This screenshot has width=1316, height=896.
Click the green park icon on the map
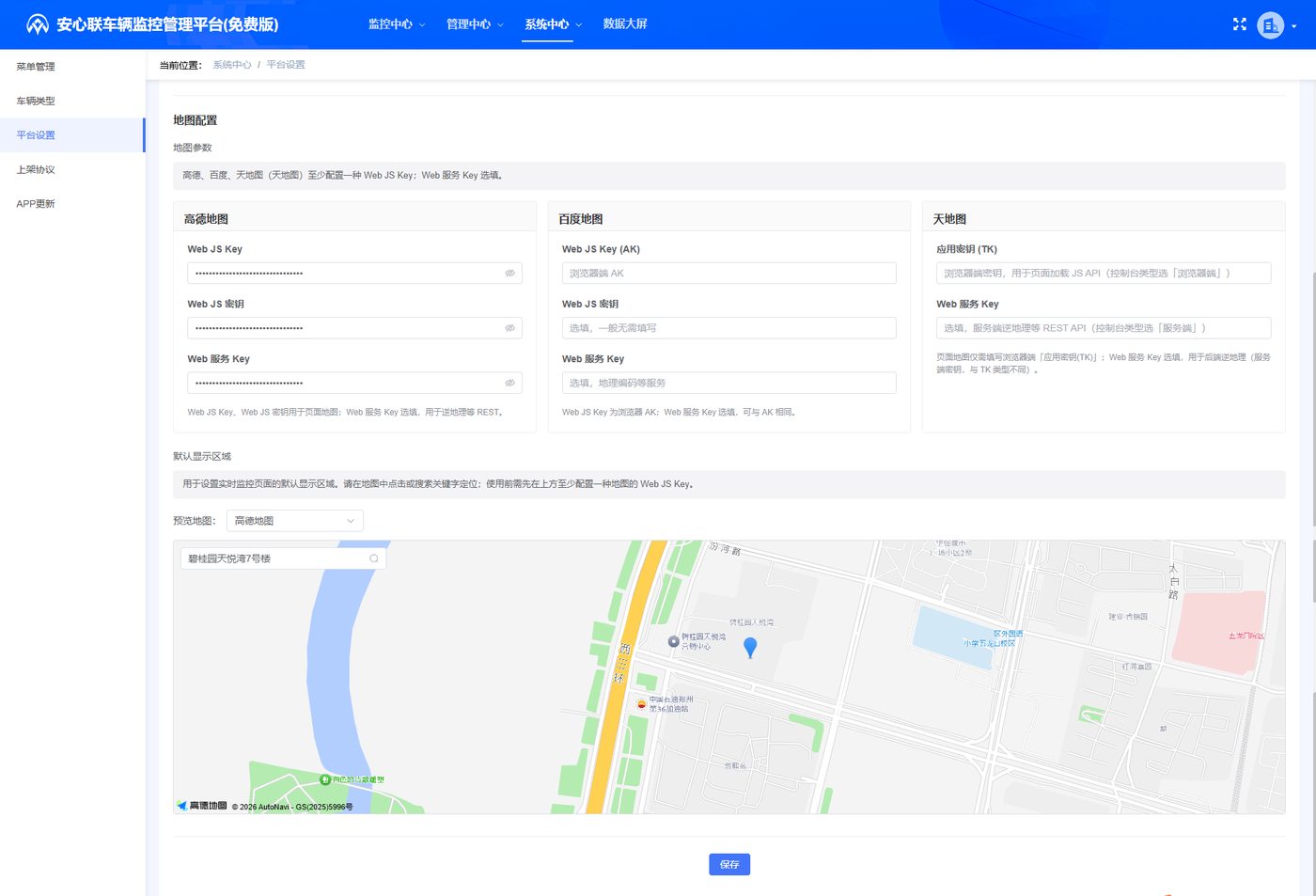coord(325,779)
